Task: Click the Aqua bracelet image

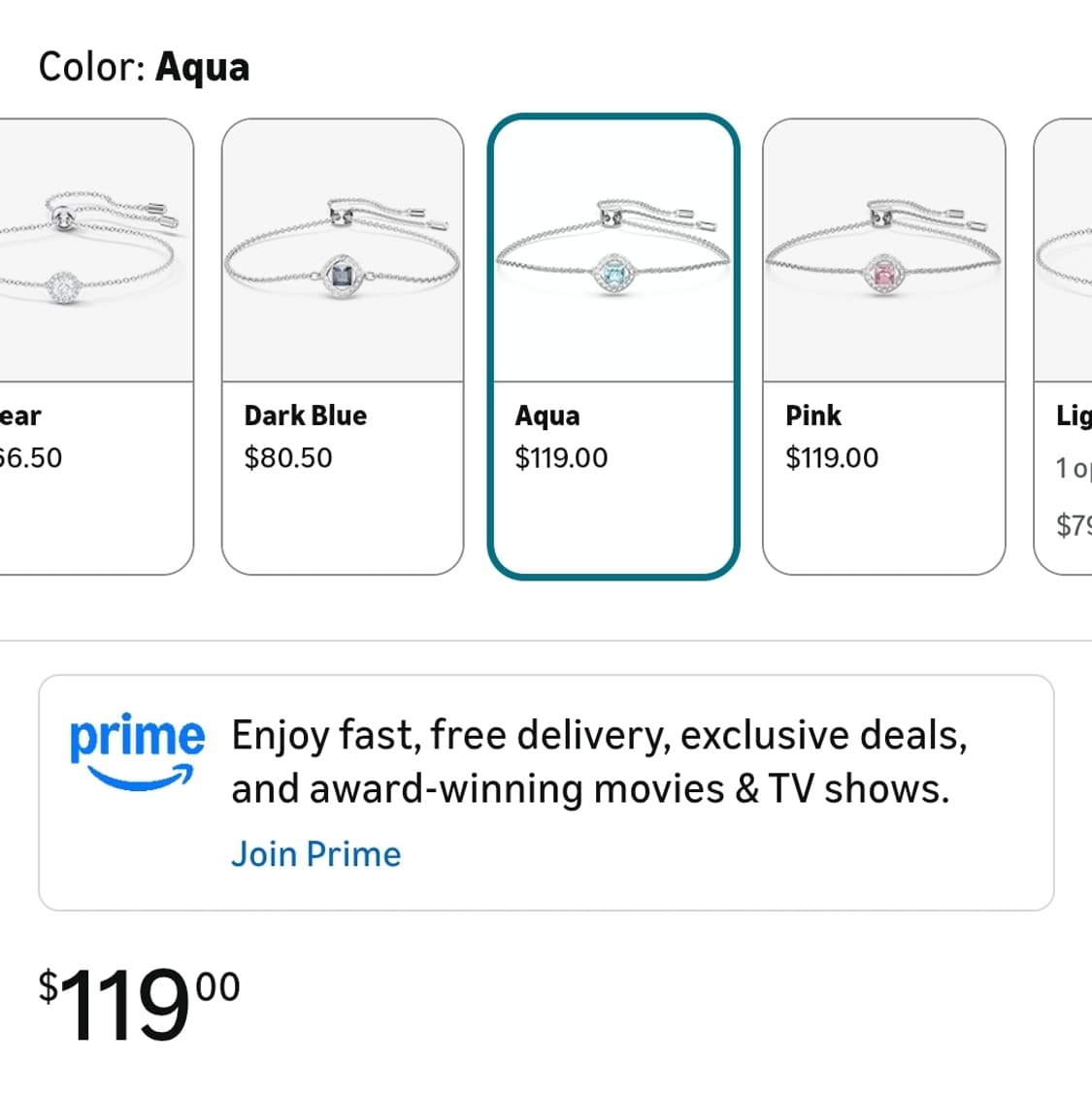Action: coord(613,251)
